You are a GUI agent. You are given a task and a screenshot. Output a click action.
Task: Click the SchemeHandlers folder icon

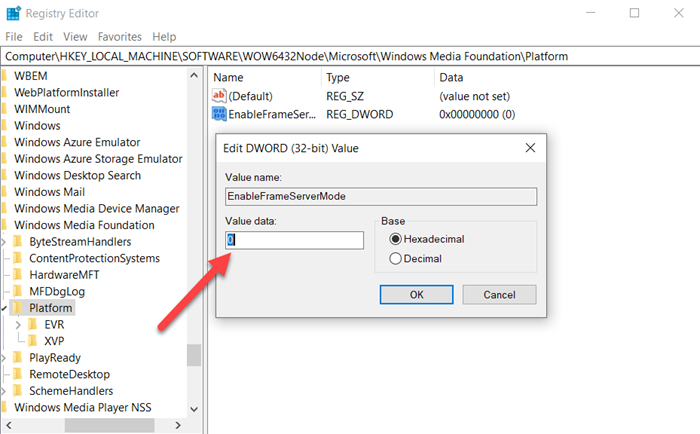pos(18,391)
